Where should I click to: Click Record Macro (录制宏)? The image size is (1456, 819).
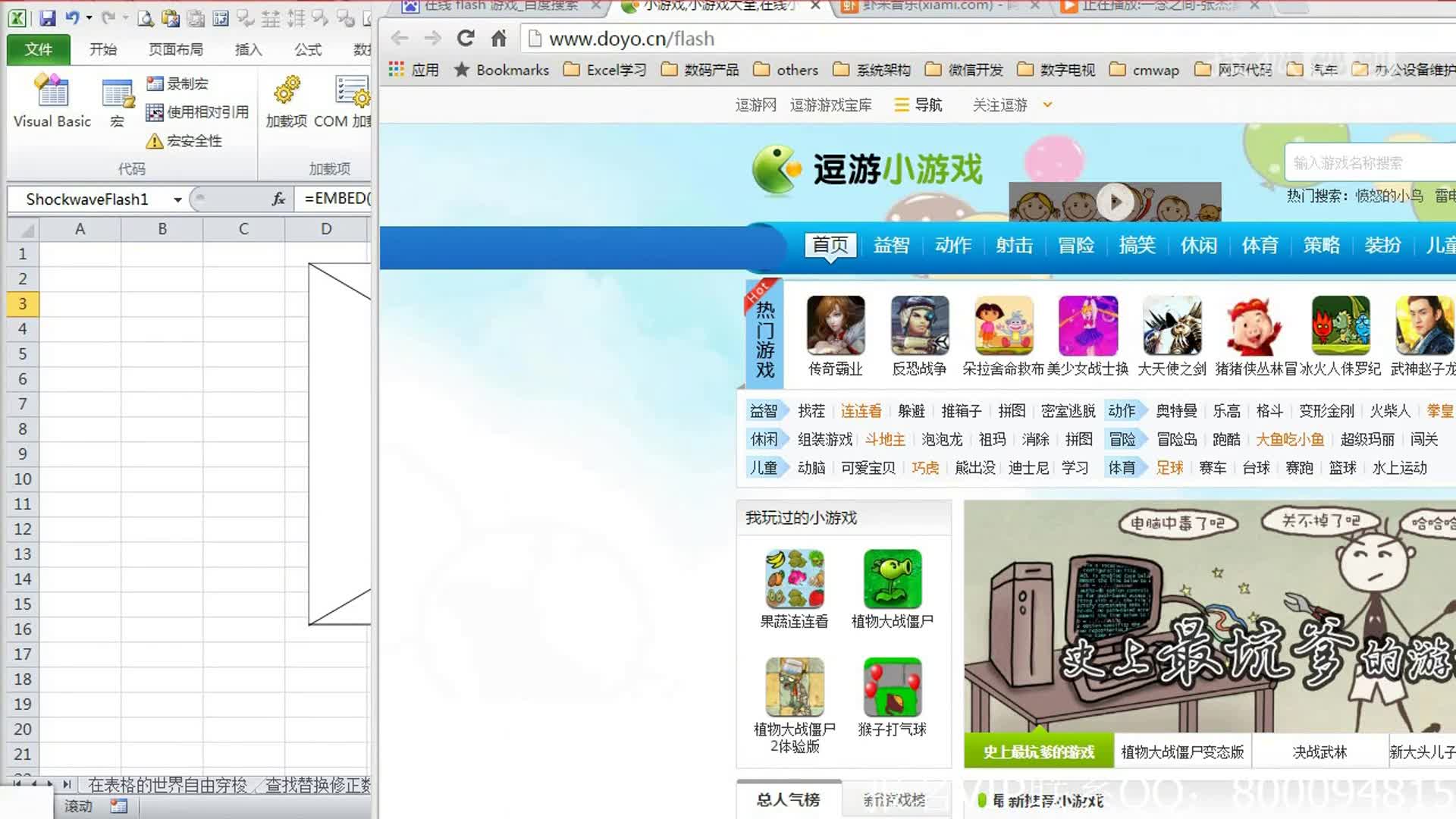tap(177, 83)
